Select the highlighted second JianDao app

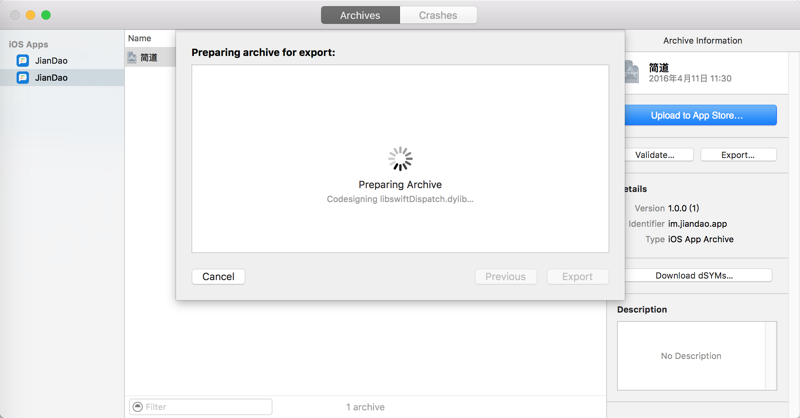coord(62,78)
